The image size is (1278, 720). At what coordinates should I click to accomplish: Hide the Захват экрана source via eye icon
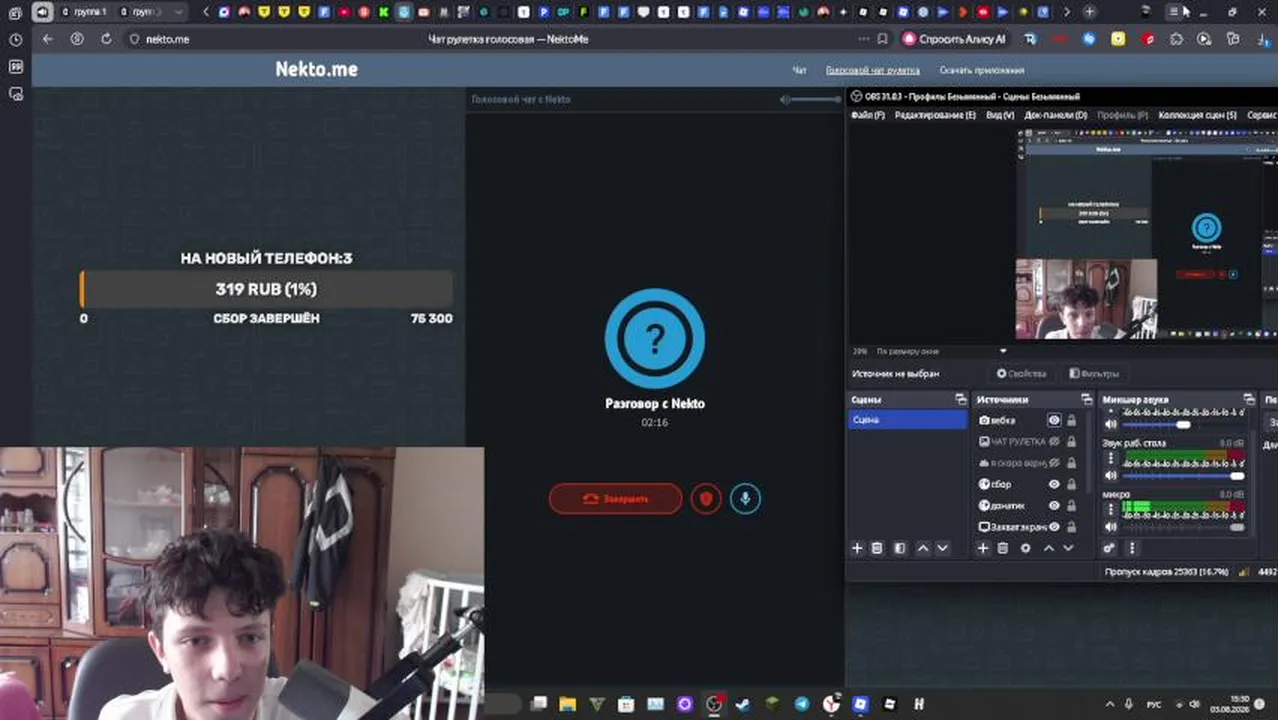pos(1054,526)
